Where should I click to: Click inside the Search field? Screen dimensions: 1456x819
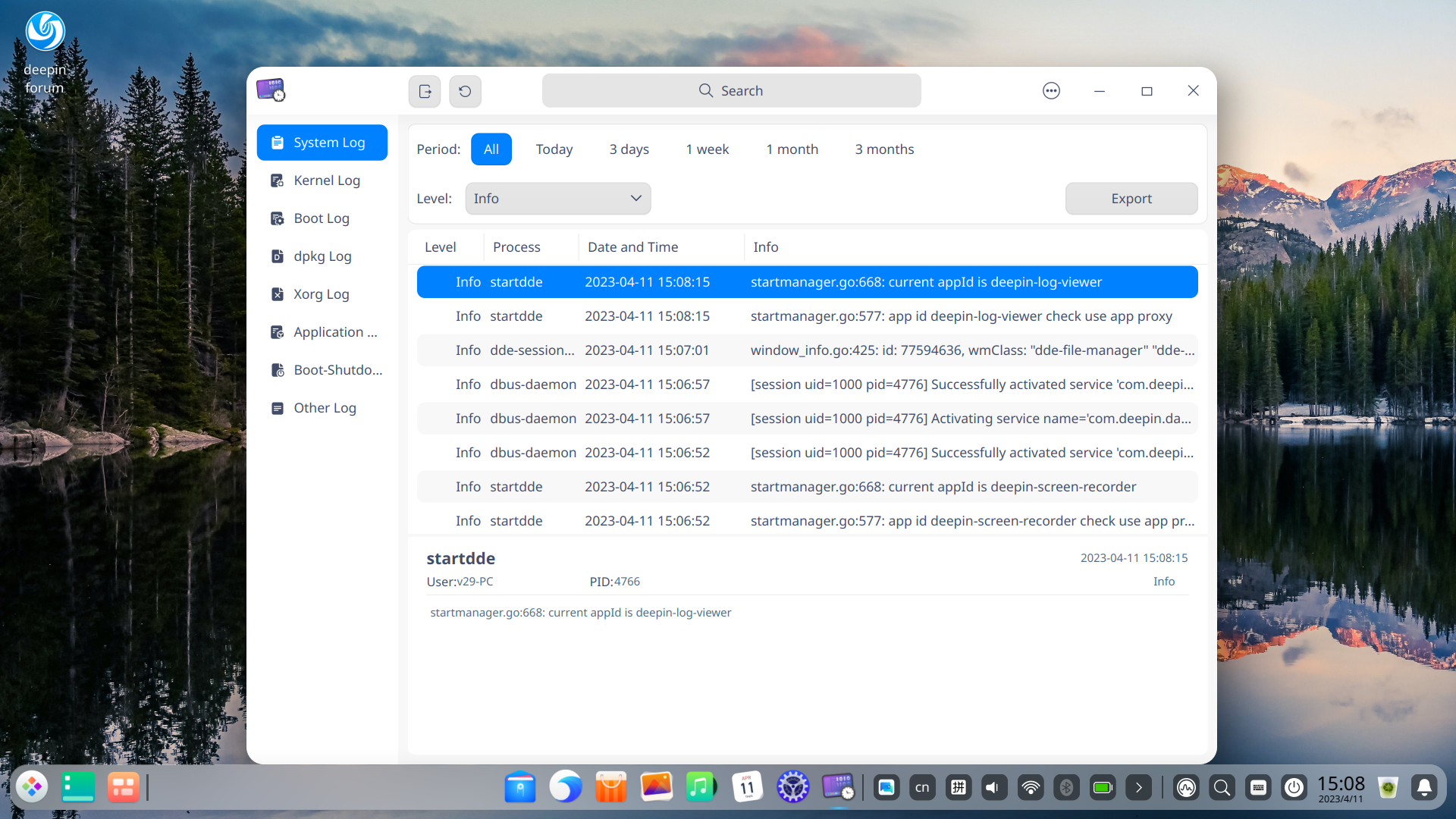[730, 90]
